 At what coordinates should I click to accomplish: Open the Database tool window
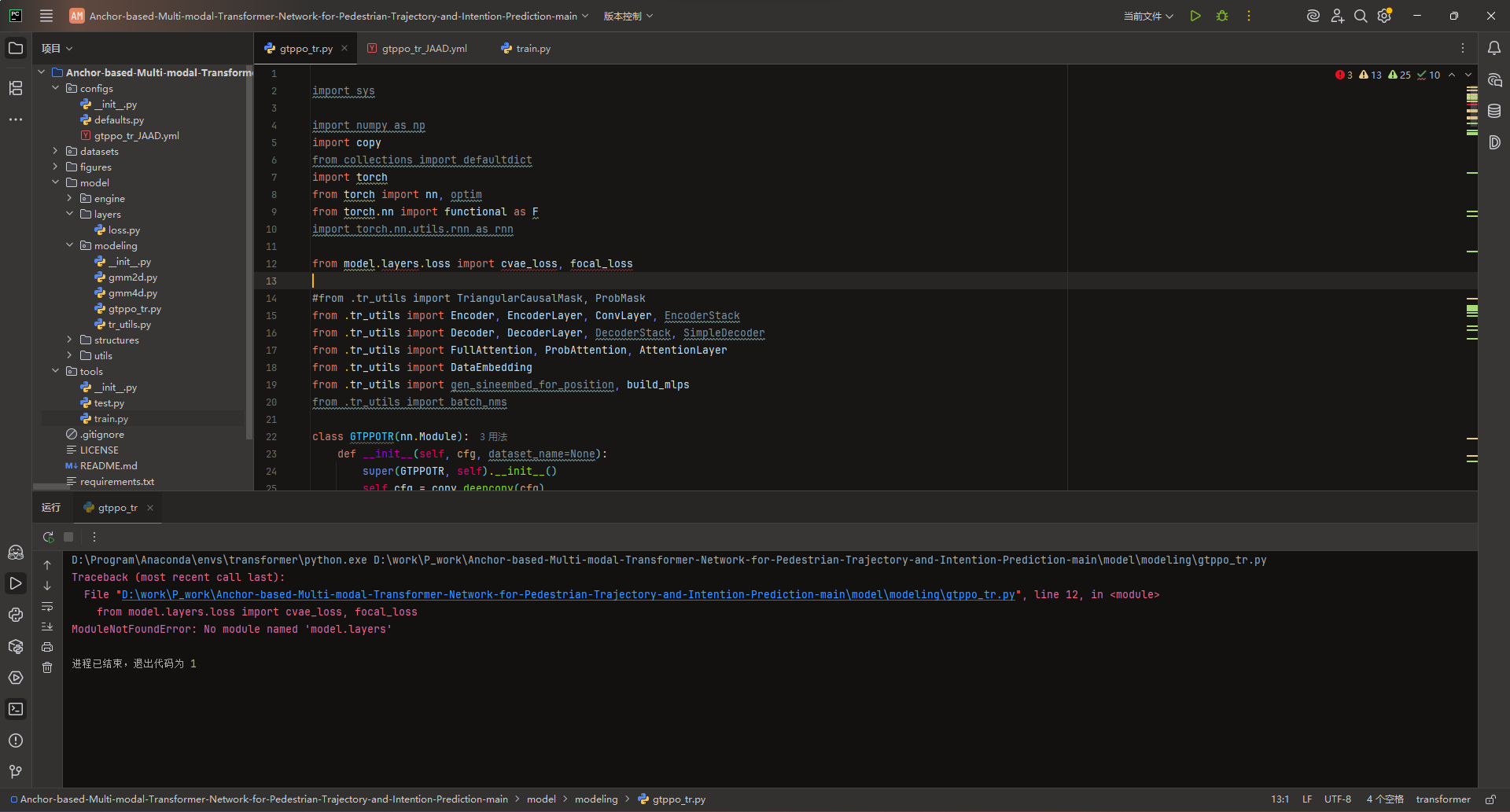coord(1494,111)
